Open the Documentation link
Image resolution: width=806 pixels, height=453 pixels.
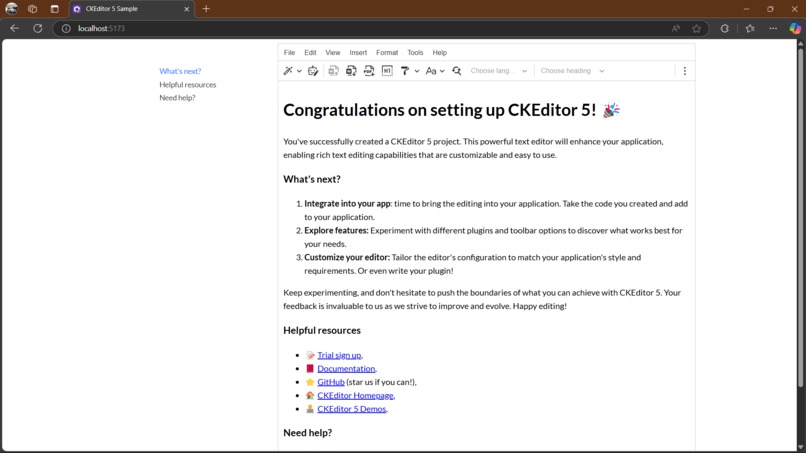pos(346,369)
